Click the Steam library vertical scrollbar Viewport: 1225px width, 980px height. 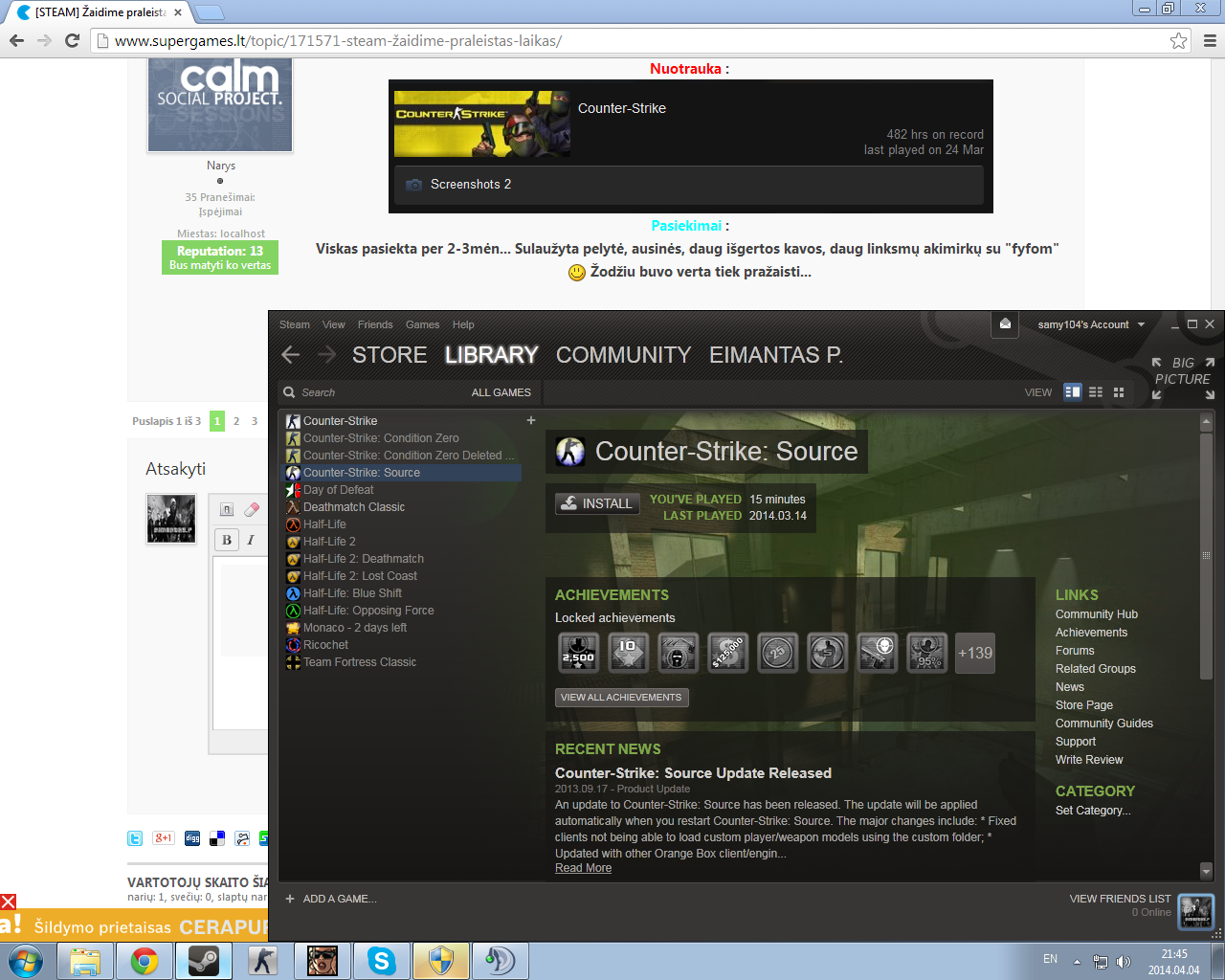1206,555
